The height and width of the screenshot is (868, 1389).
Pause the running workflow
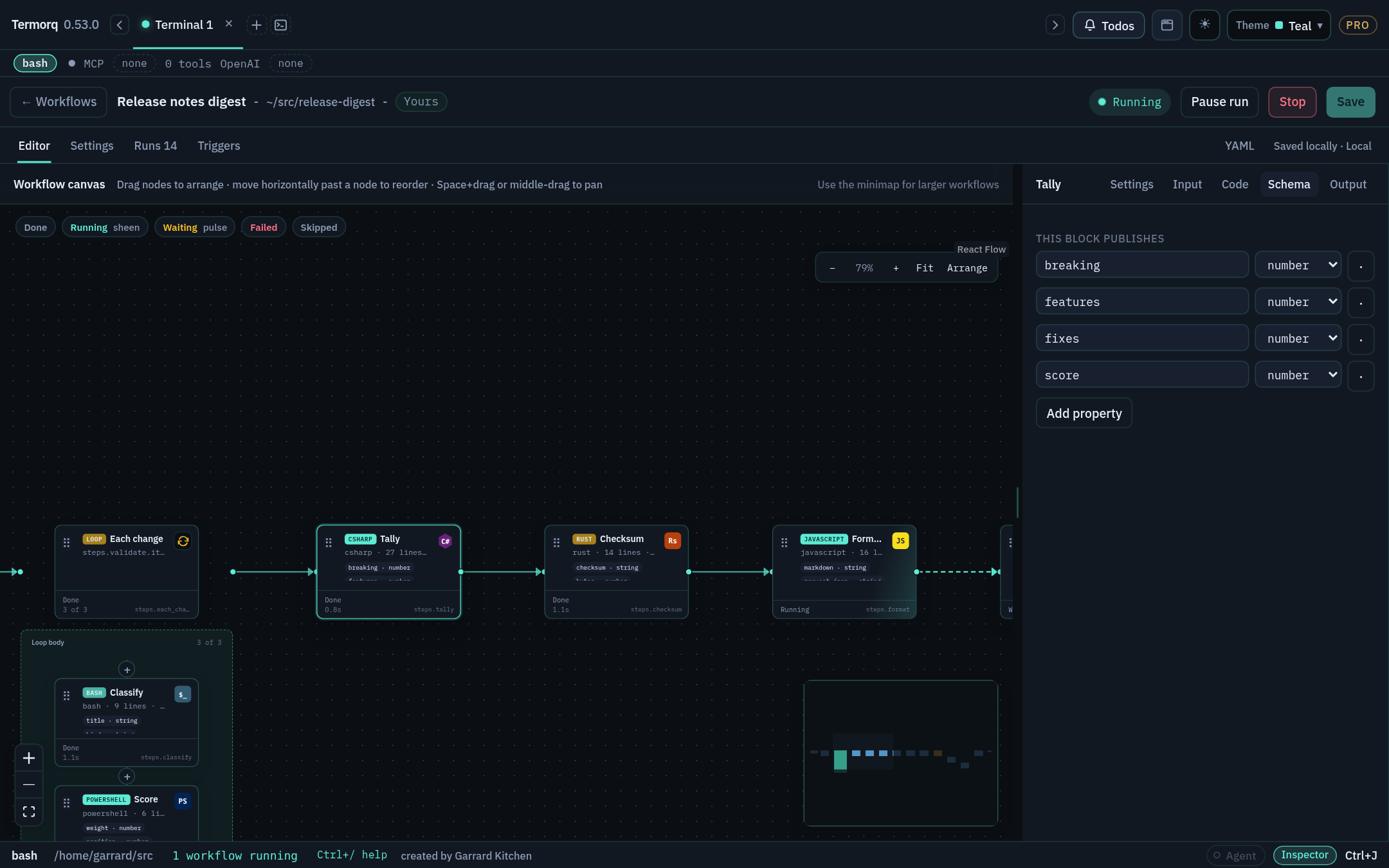[x=1219, y=102]
